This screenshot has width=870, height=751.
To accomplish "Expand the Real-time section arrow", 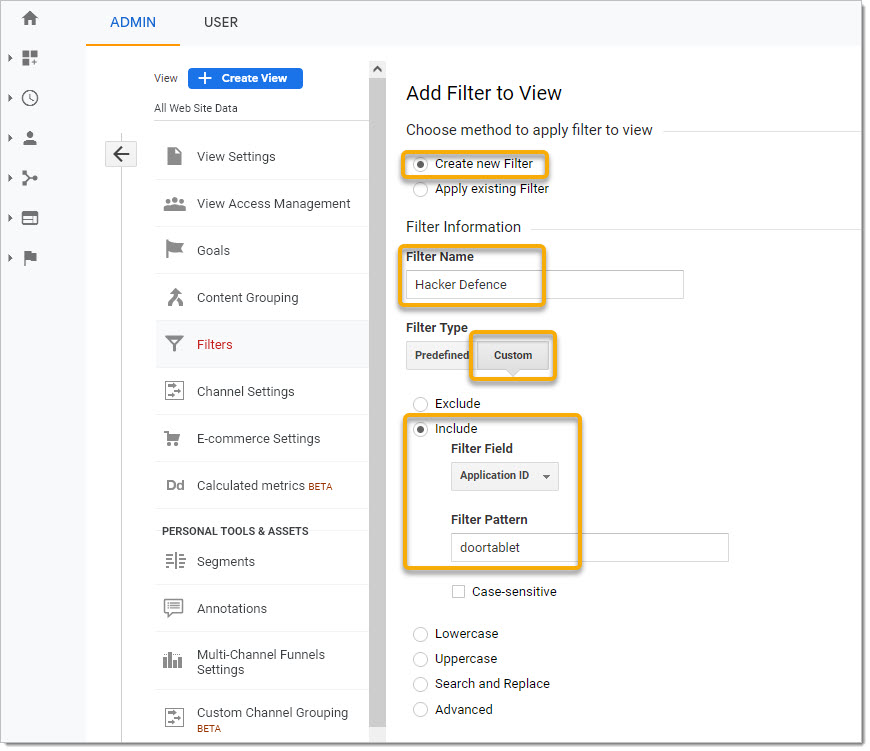I will pyautogui.click(x=10, y=98).
